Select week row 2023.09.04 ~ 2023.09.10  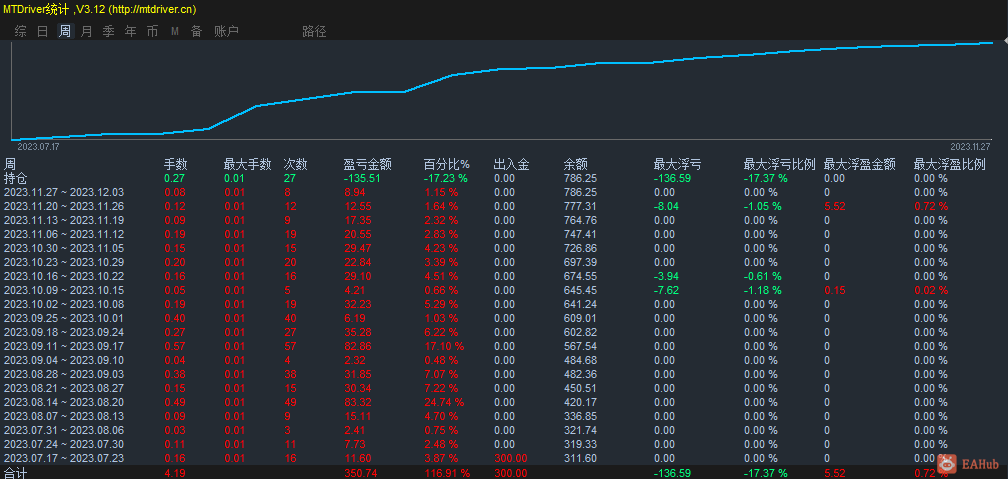pyautogui.click(x=64, y=360)
